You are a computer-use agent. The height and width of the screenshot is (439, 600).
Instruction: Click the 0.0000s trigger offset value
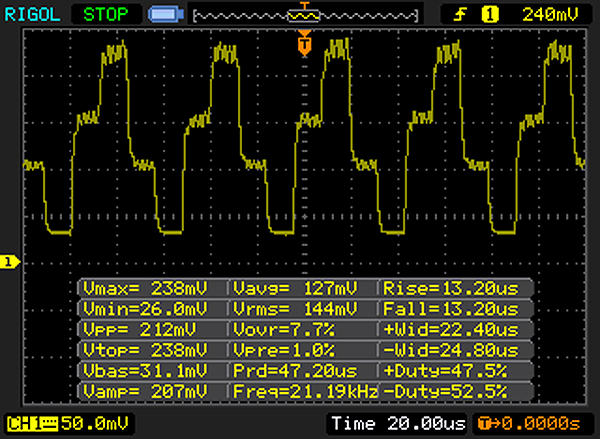(x=541, y=424)
